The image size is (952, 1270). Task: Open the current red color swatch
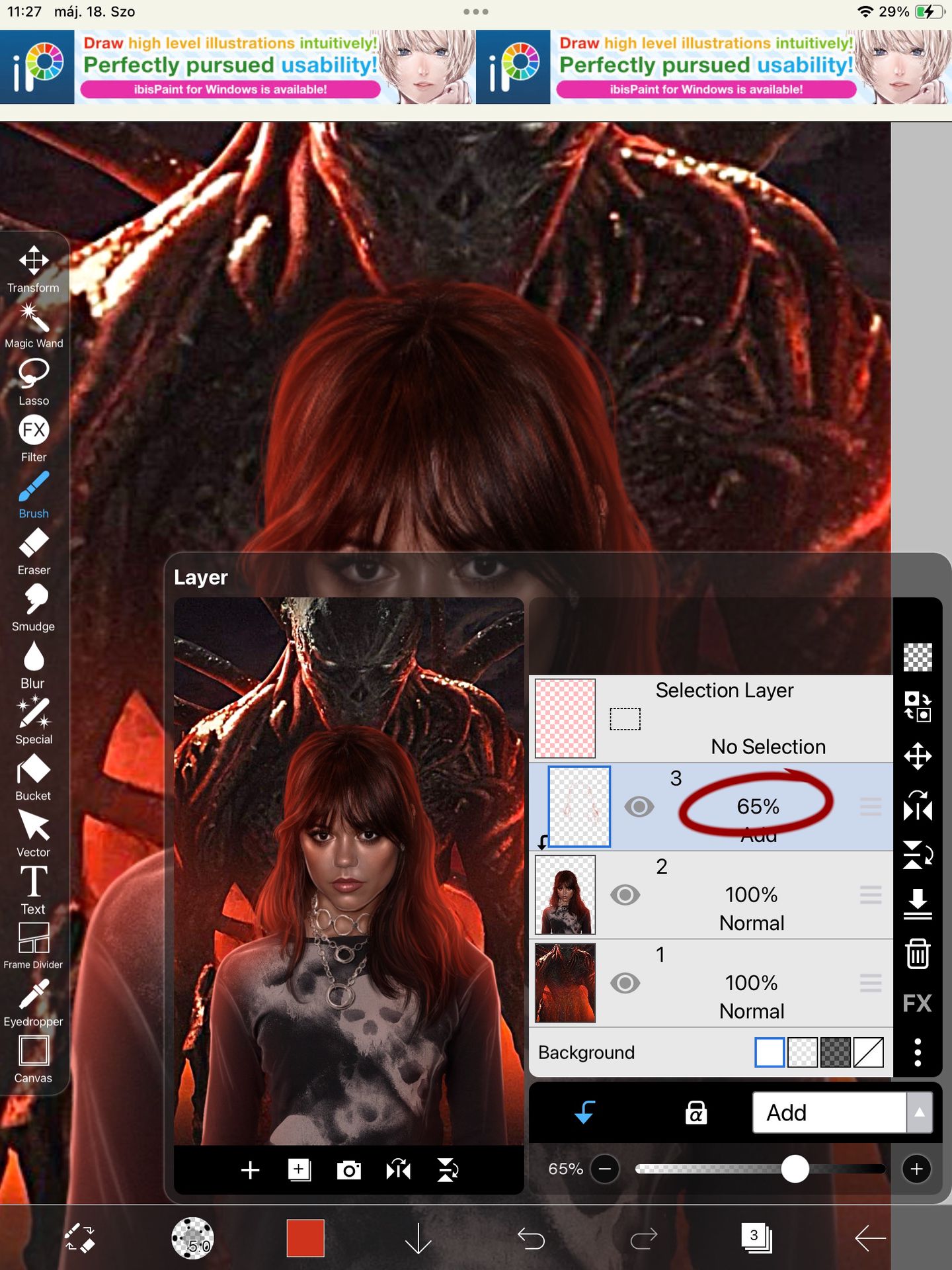pos(305,1238)
